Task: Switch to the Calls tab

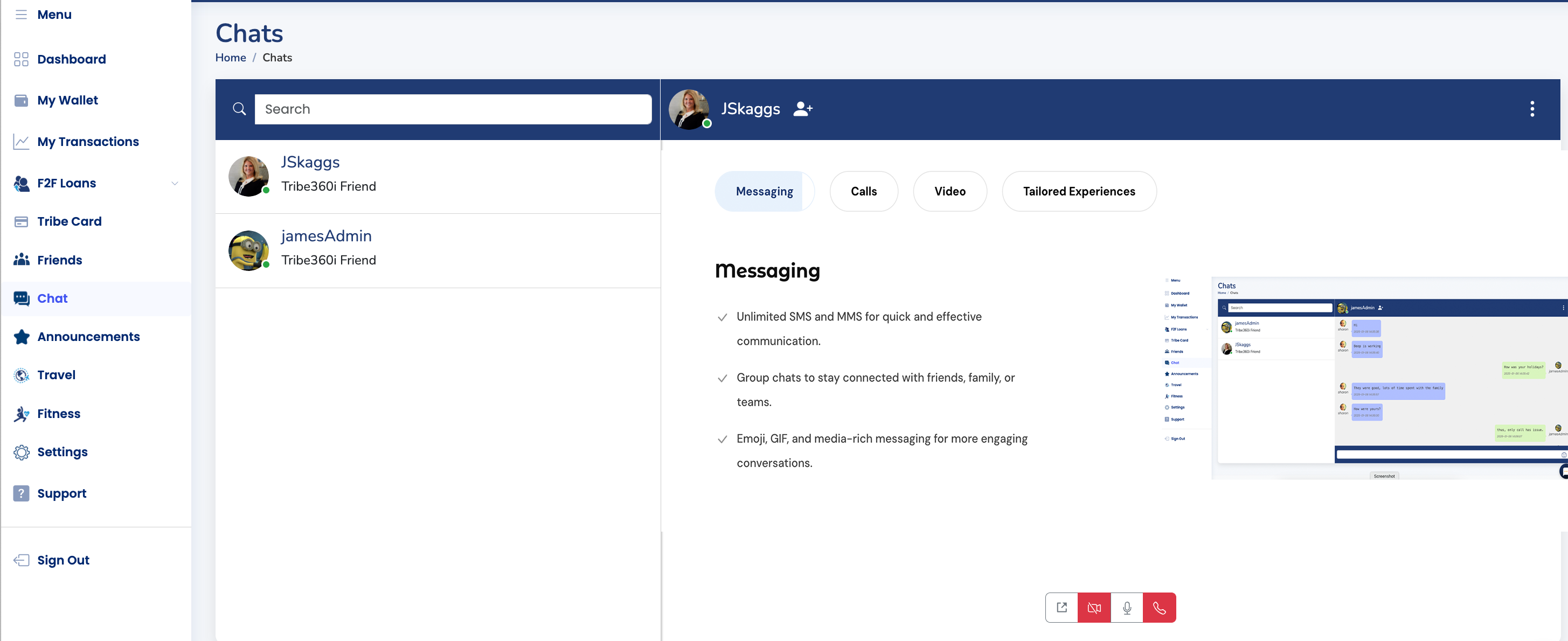Action: click(x=864, y=191)
